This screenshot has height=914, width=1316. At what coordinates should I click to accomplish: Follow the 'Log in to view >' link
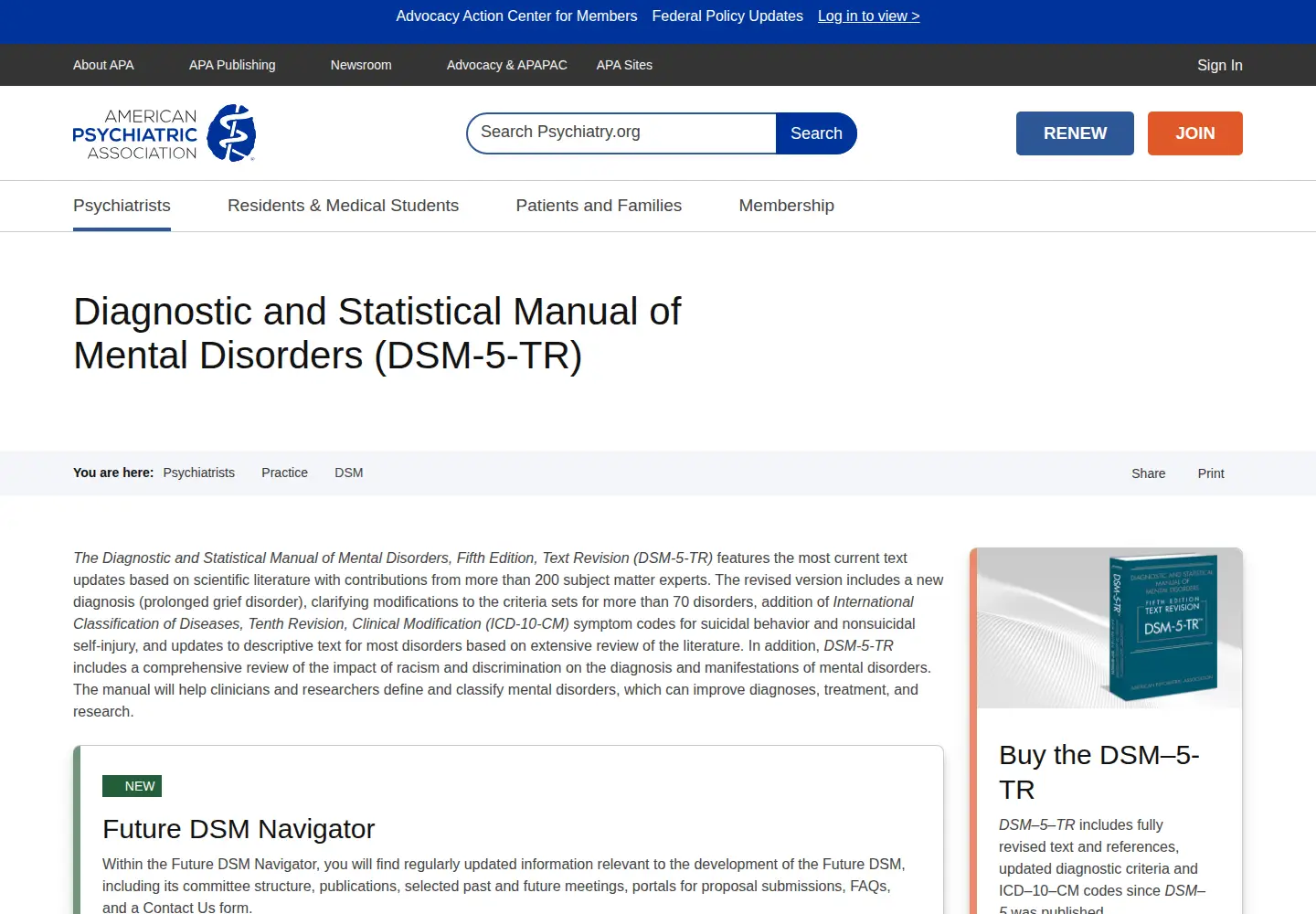pyautogui.click(x=869, y=16)
